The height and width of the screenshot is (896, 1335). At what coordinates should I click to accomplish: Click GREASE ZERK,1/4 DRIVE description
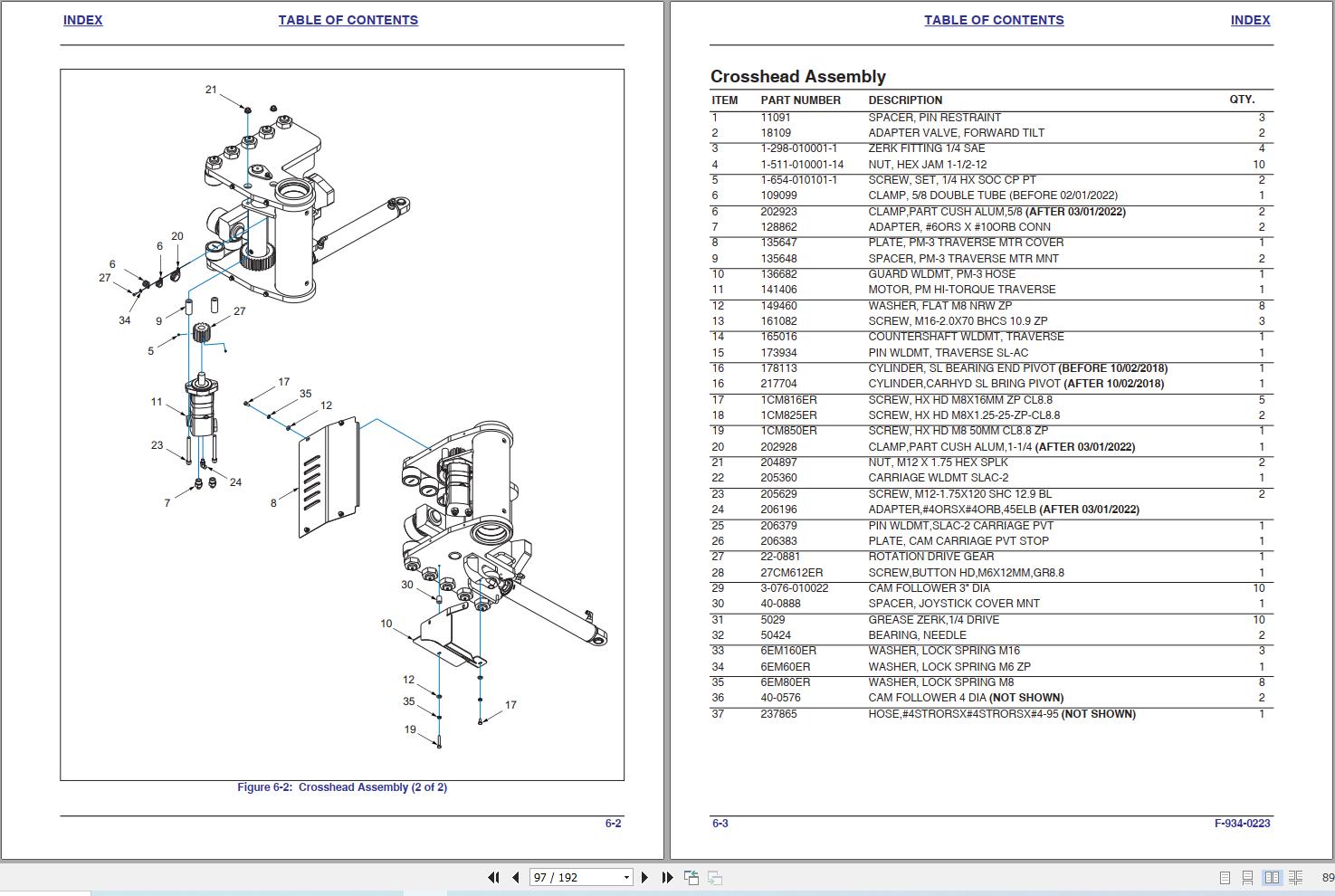(934, 620)
